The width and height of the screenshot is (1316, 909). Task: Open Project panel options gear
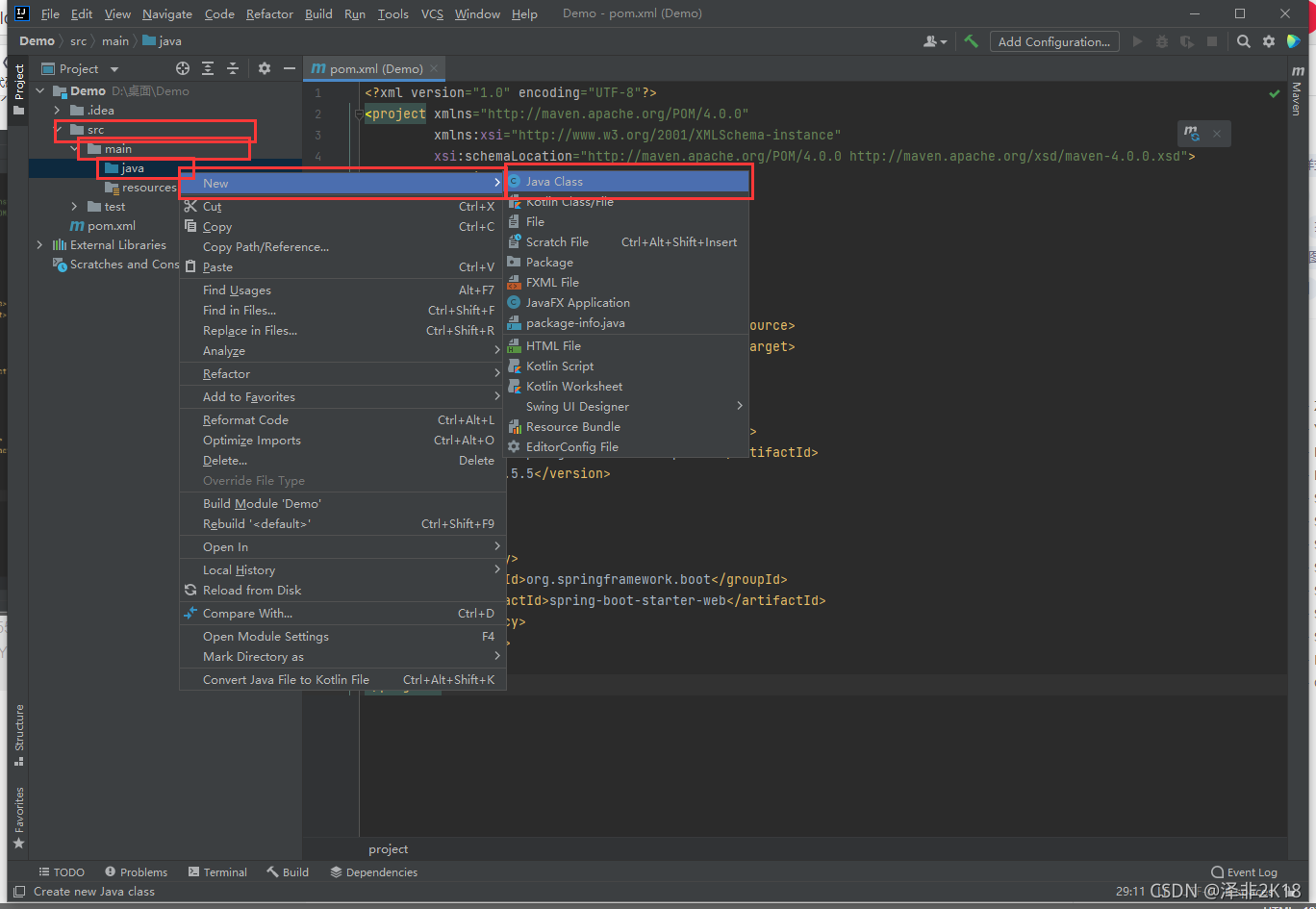(265, 68)
